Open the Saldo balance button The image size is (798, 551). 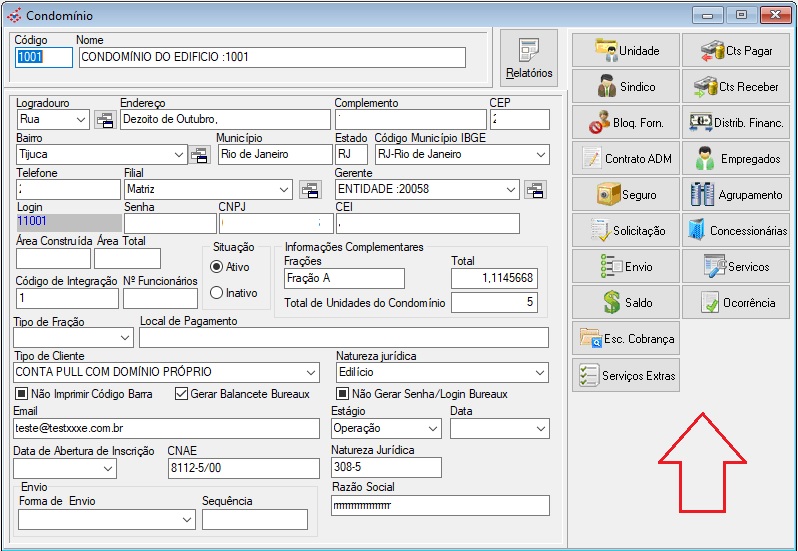(x=625, y=303)
